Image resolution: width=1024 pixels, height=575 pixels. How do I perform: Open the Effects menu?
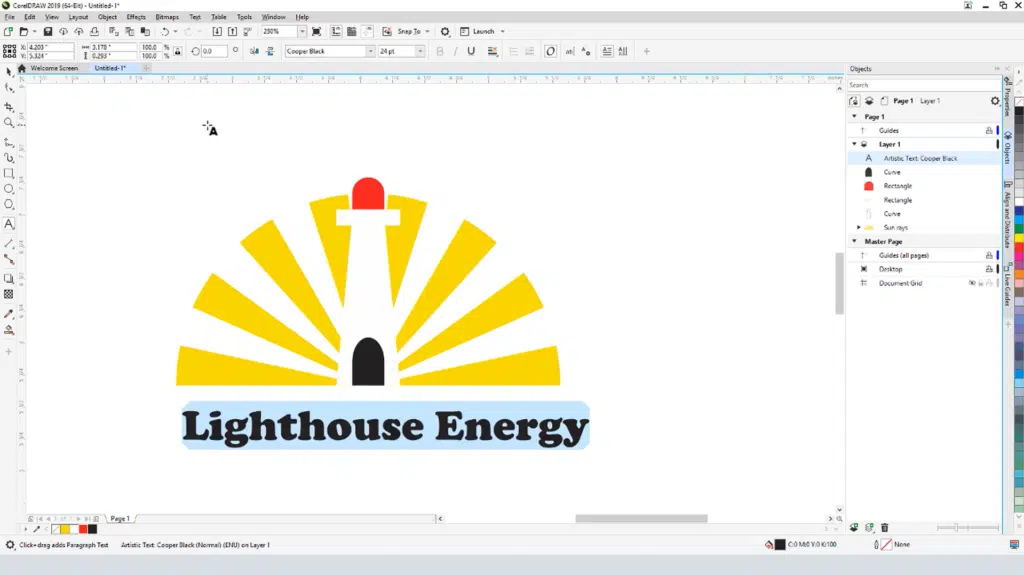pos(136,17)
